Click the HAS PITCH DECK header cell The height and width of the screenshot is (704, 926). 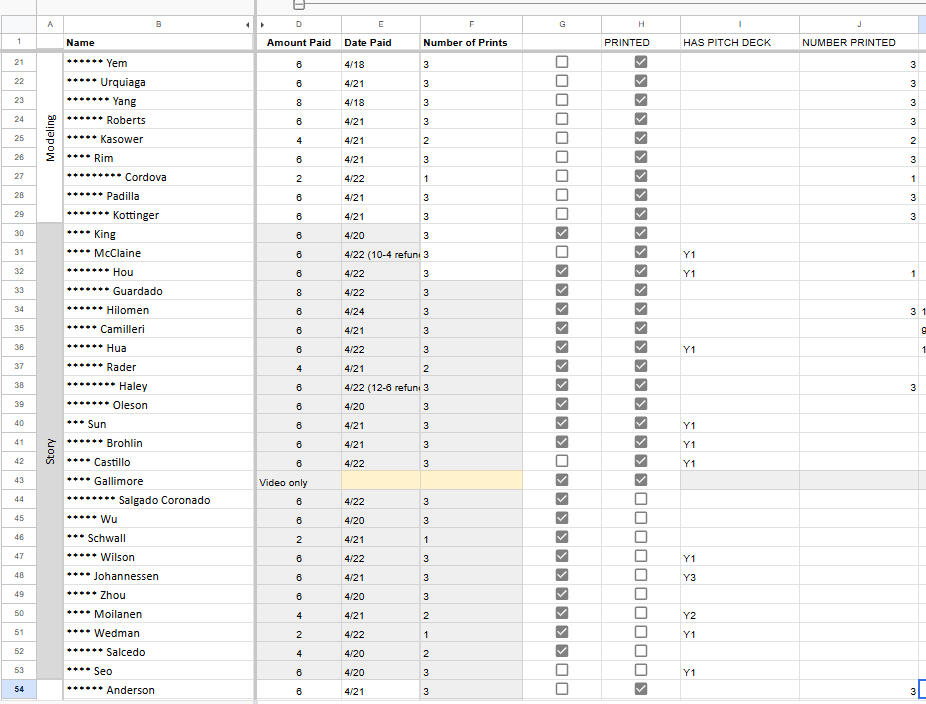[740, 43]
